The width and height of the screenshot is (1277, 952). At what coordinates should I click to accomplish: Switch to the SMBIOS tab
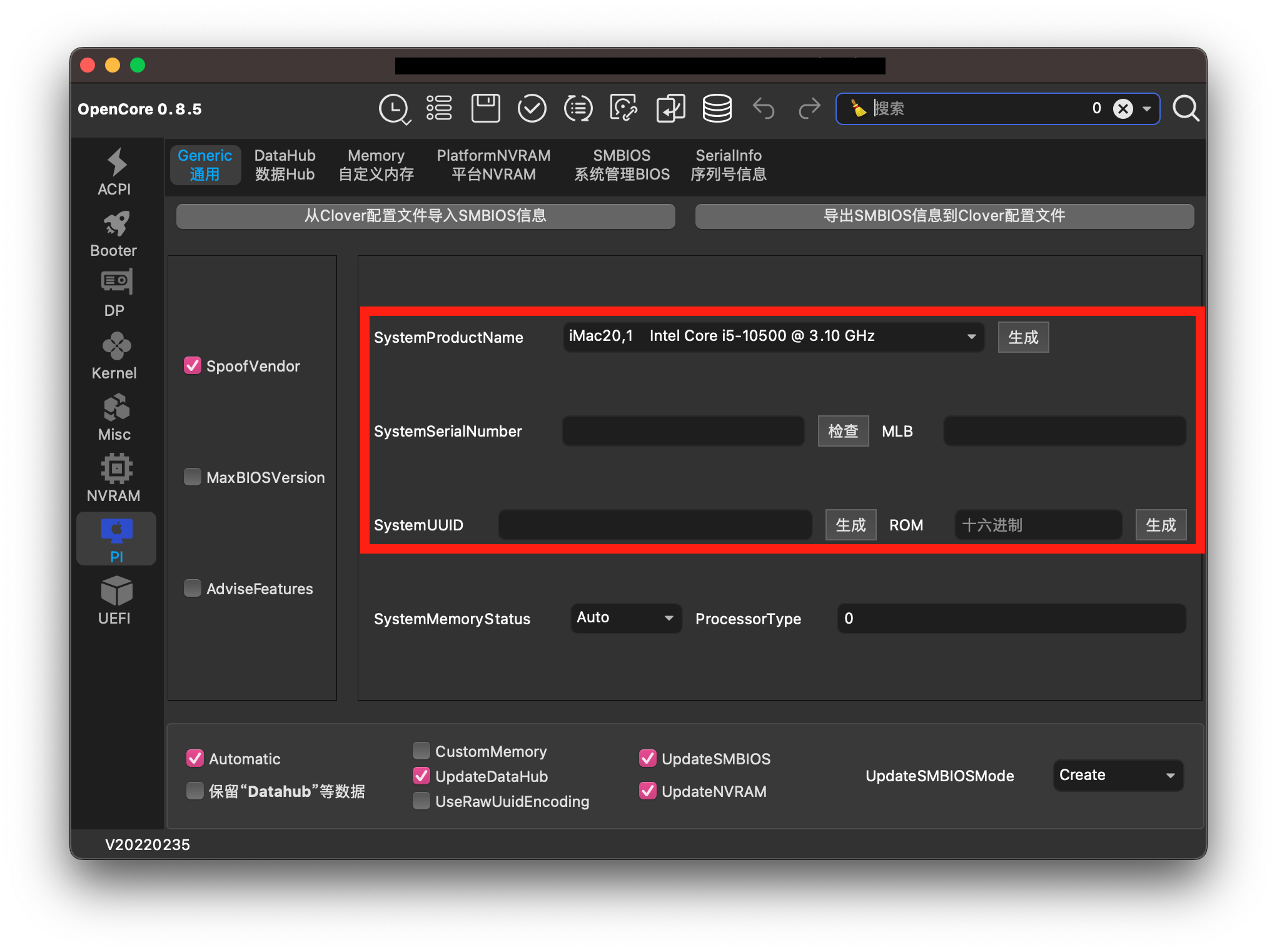pos(622,165)
